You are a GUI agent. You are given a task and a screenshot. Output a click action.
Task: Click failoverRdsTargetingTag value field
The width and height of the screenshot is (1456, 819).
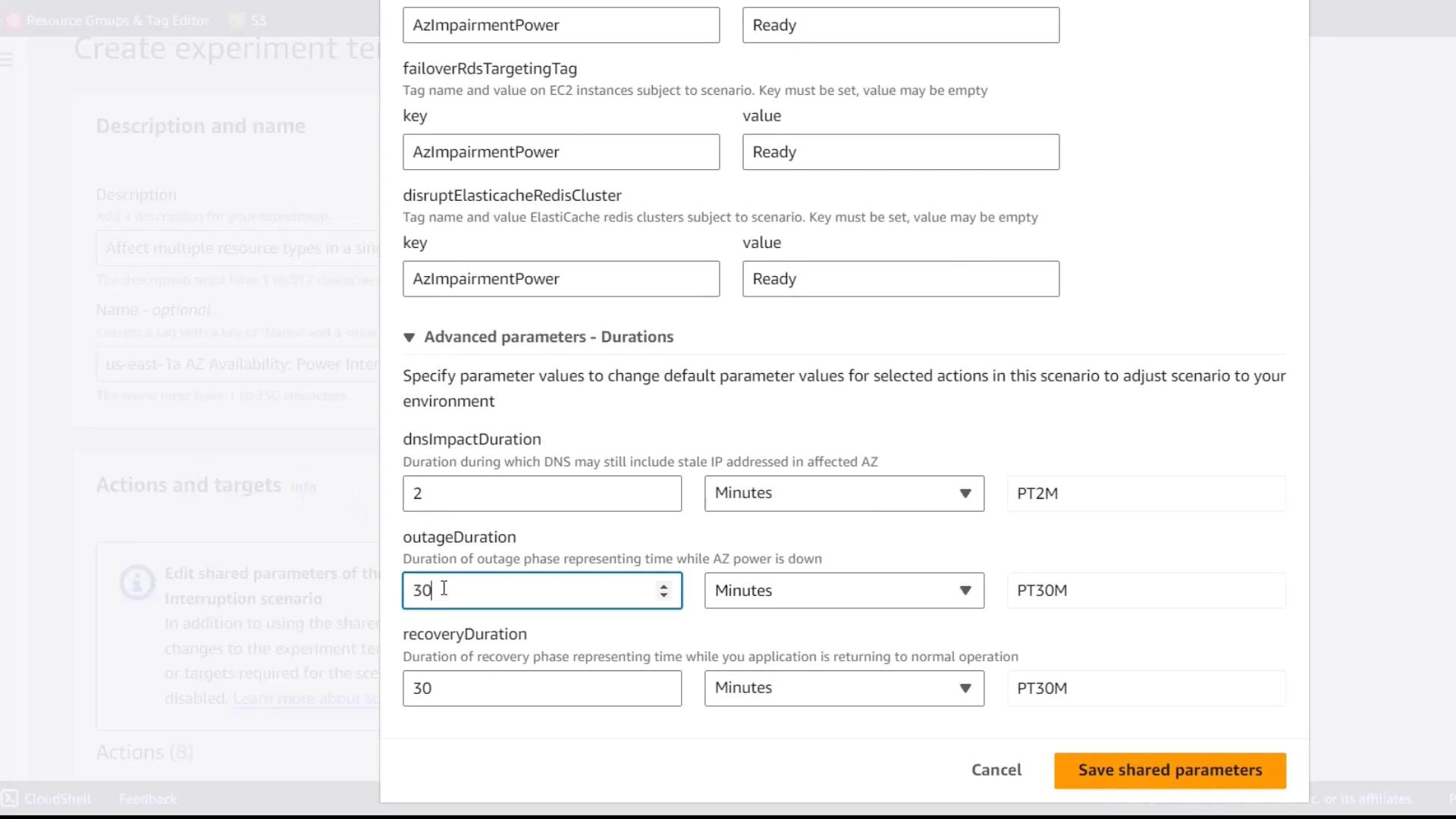point(900,152)
